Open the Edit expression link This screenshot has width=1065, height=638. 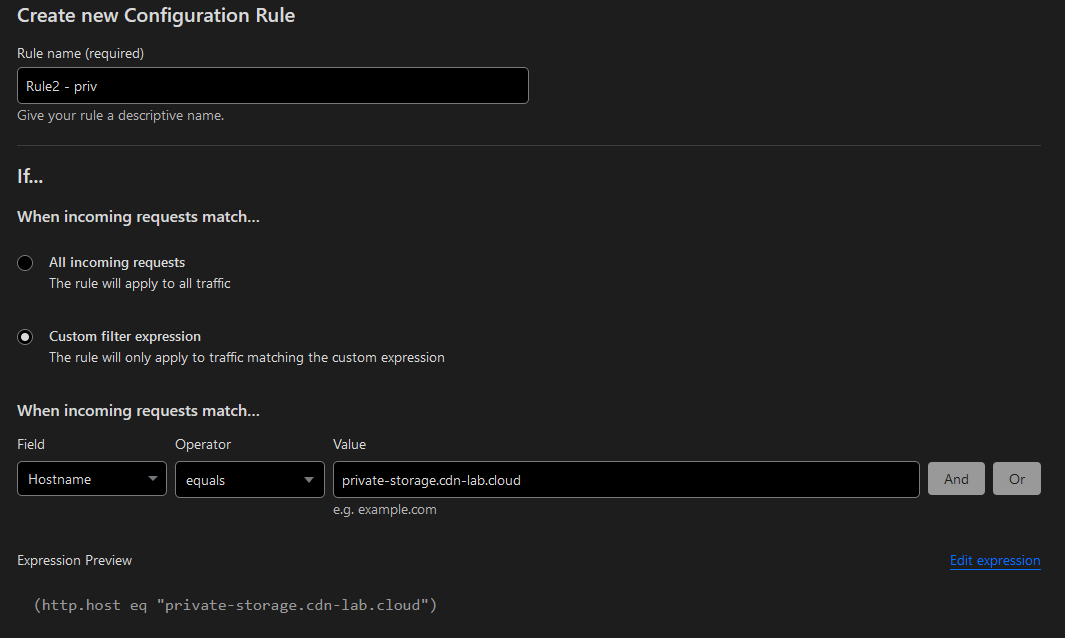point(995,561)
